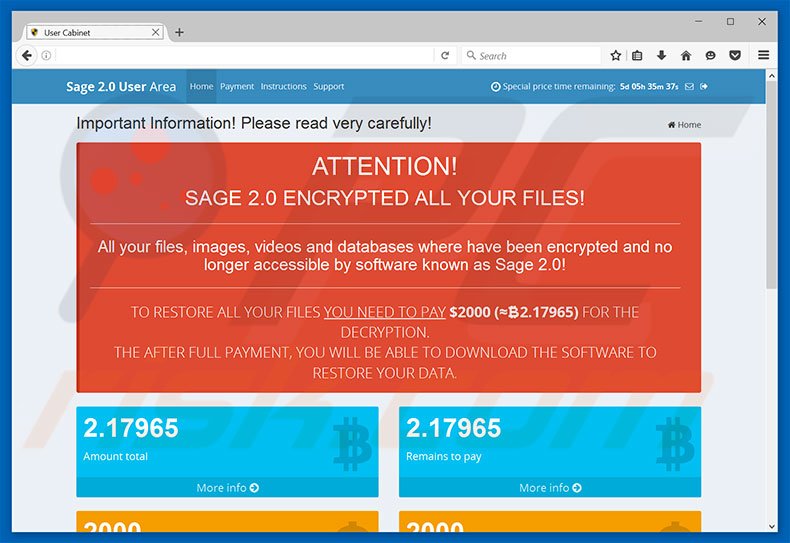Click the $2000 price text
Screen dimensions: 790x543
click(470, 312)
